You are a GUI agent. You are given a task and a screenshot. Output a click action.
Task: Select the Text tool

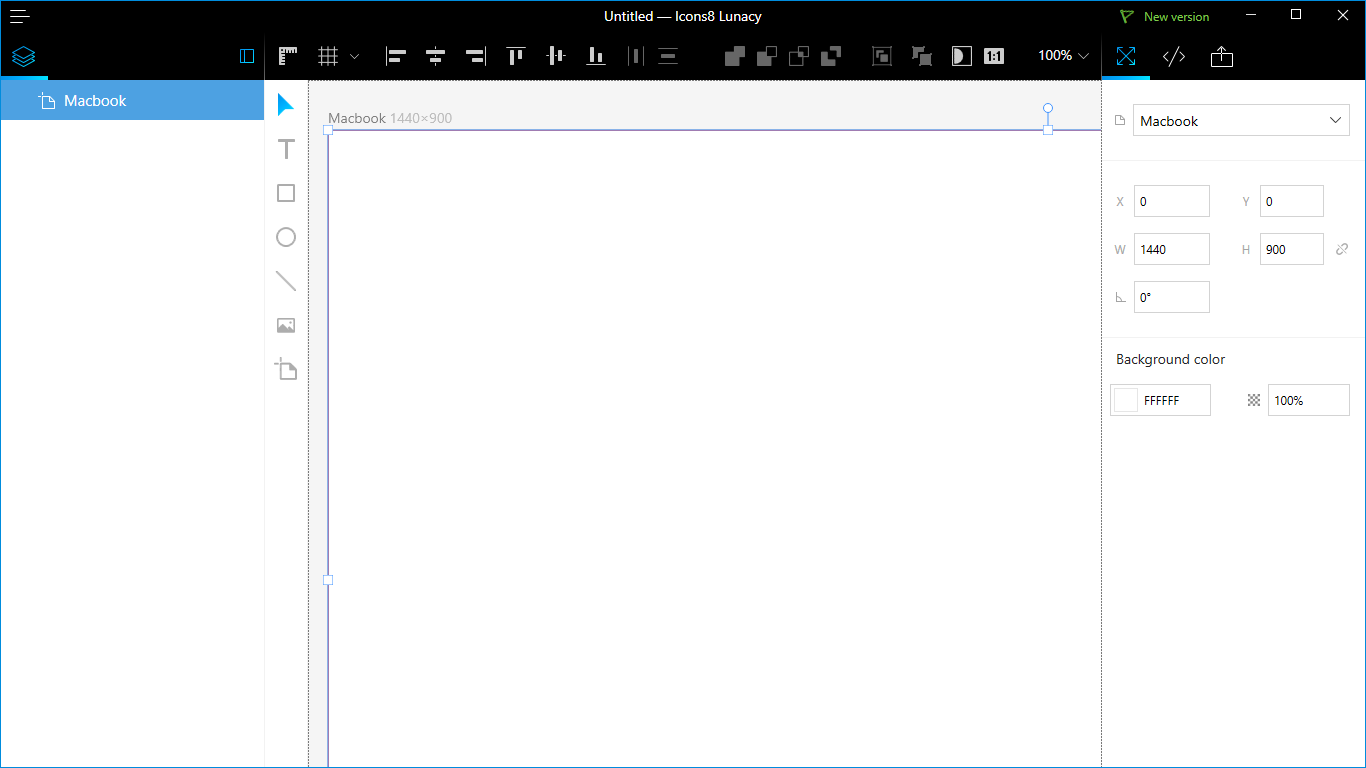pos(286,150)
